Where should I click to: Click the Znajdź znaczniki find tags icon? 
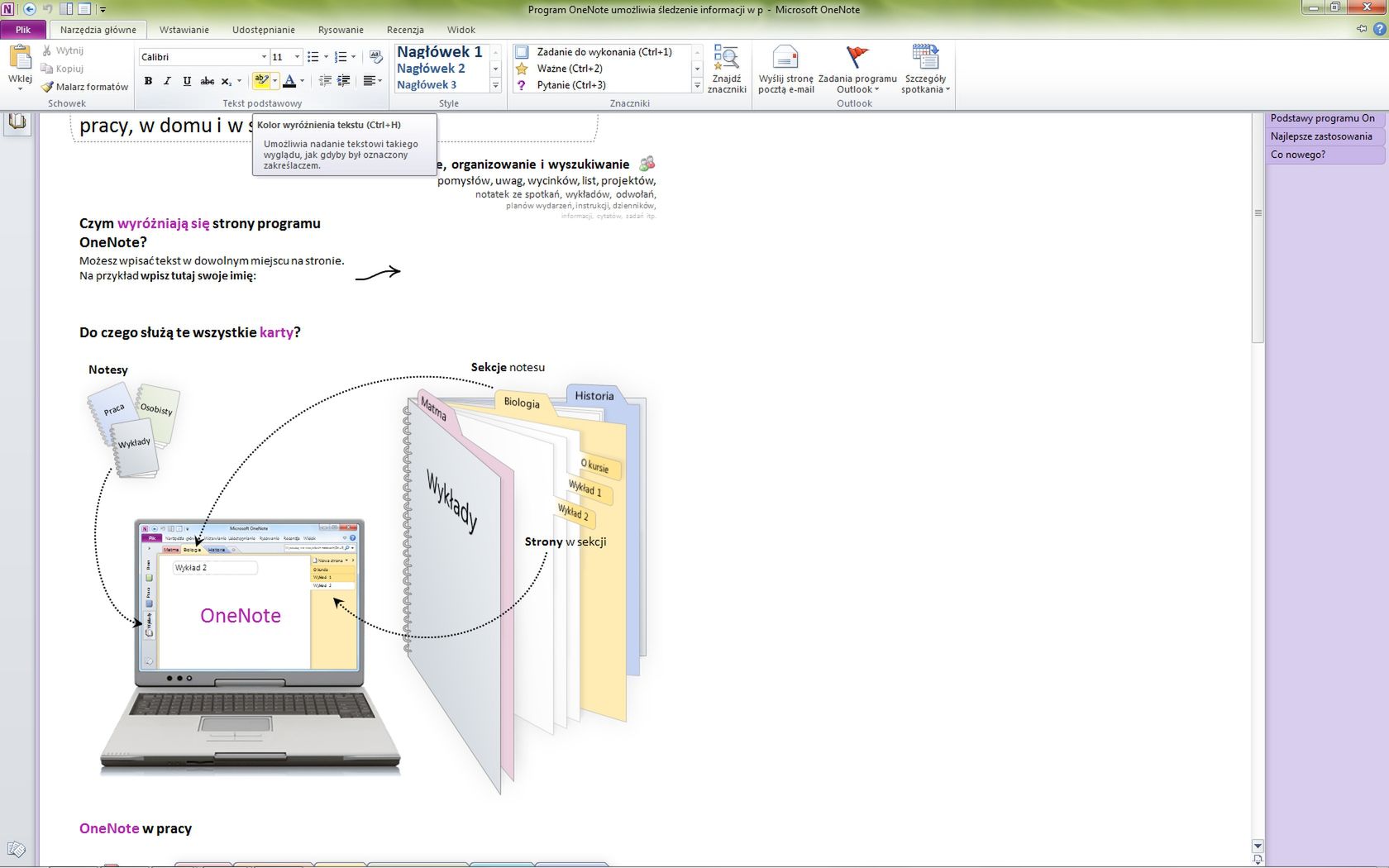coord(727,69)
